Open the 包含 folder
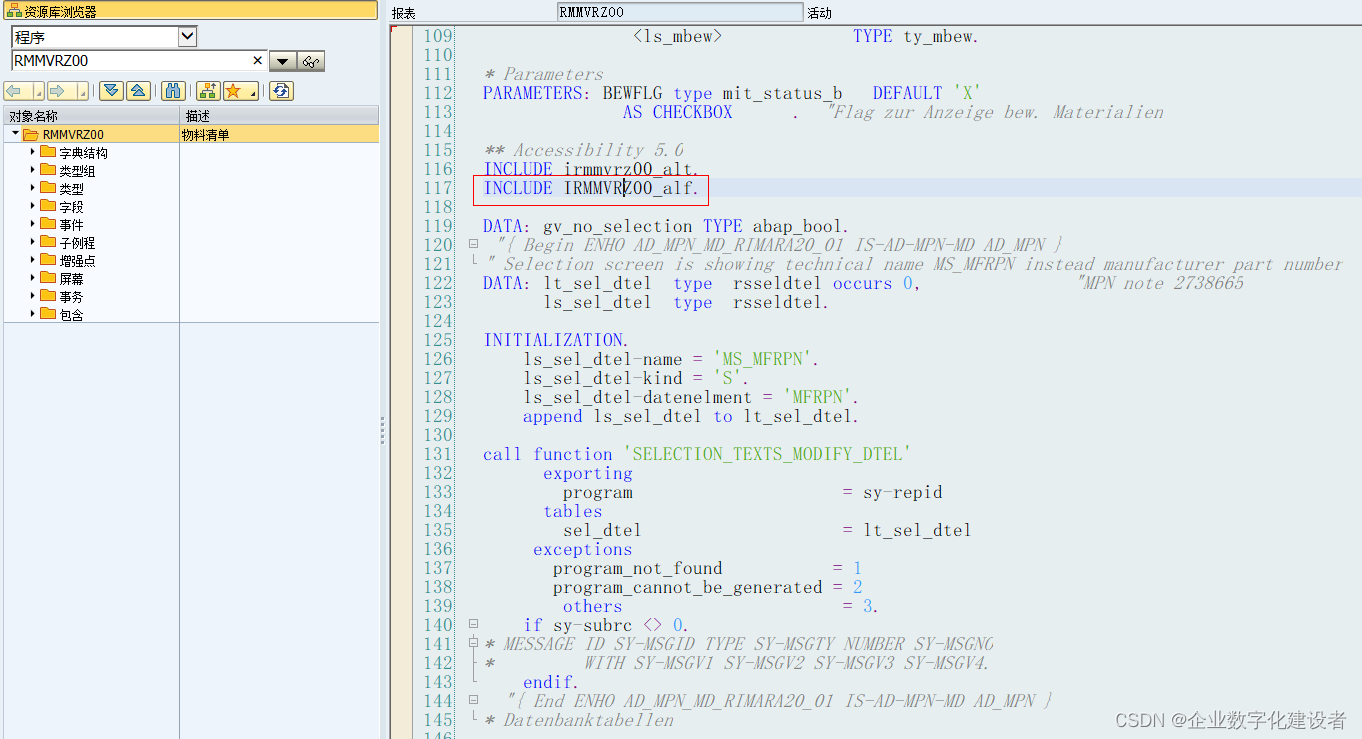Image resolution: width=1362 pixels, height=739 pixels. [x=70, y=313]
